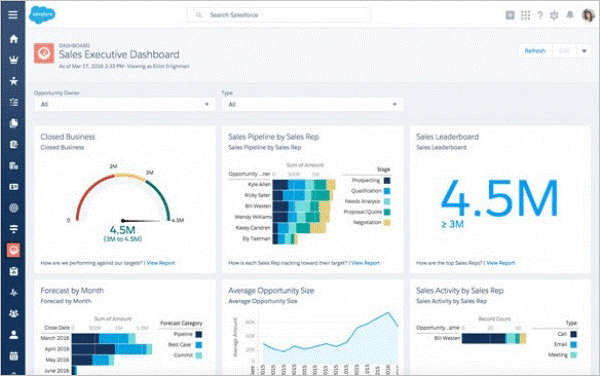Viewport: 600px width, 376px height.
Task: Open the Groups people sidebar icon
Action: 13,314
